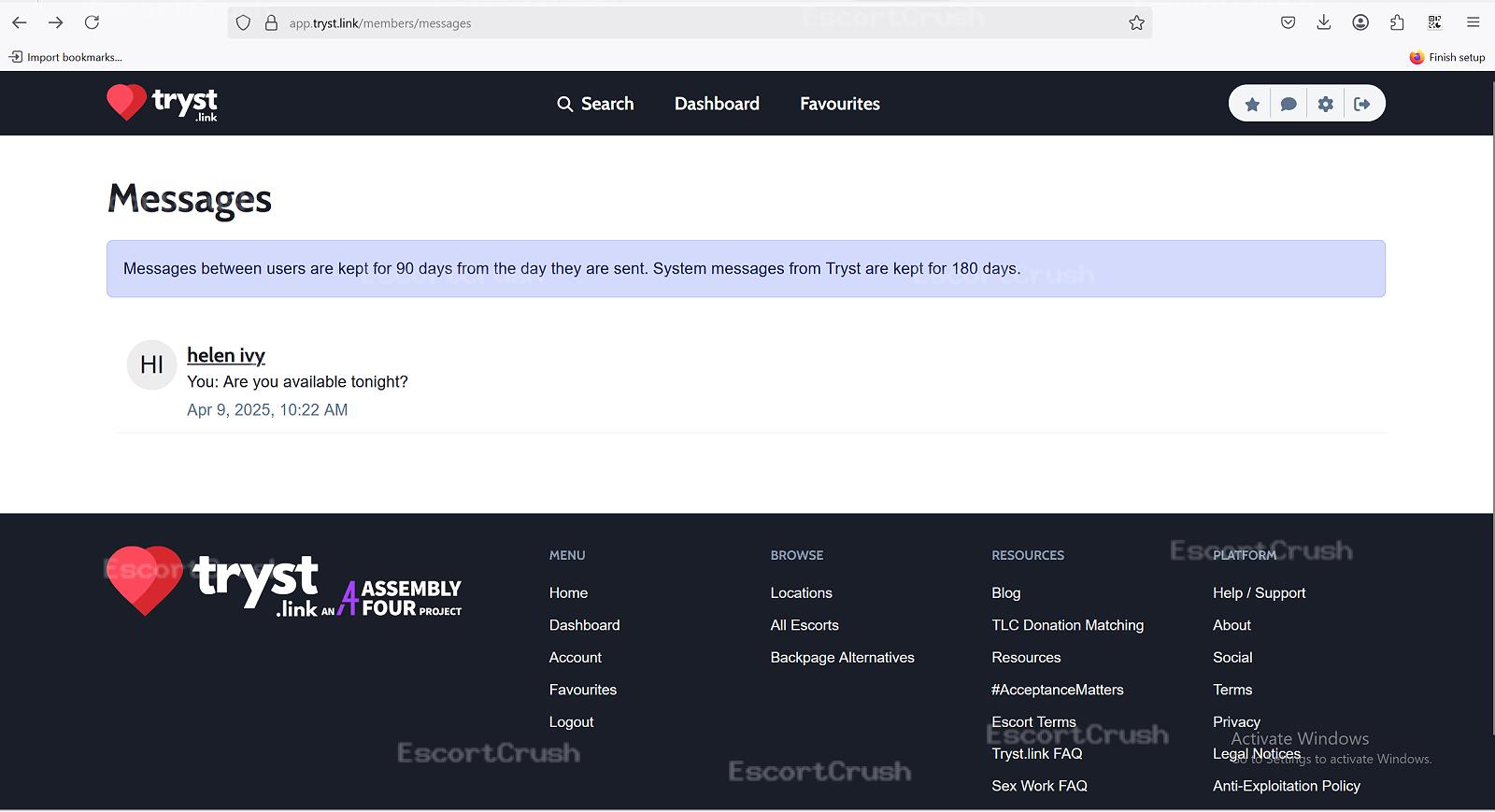Image resolution: width=1495 pixels, height=812 pixels.
Task: Open the Tryst.link FAQ link
Action: point(1037,754)
